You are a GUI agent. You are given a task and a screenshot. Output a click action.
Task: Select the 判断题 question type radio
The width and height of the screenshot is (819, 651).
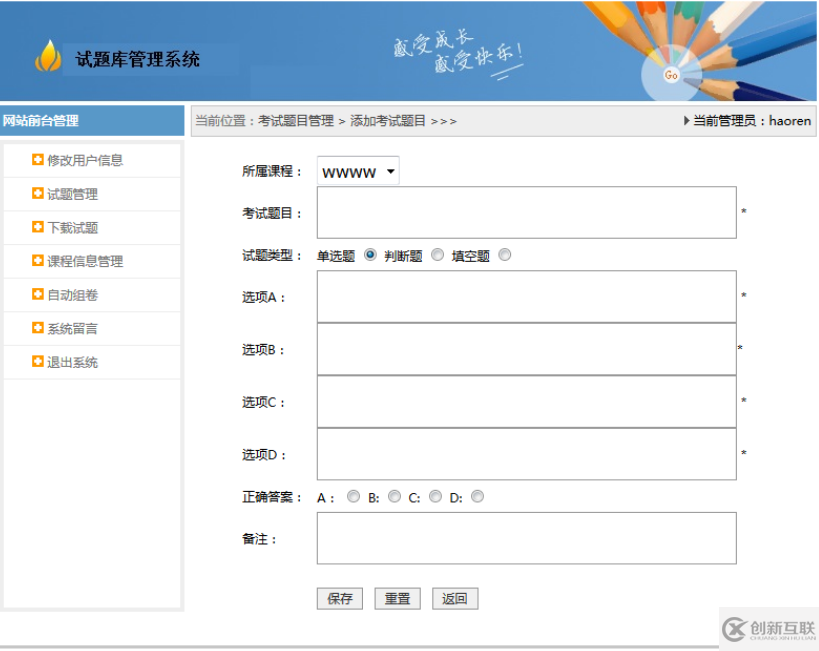point(437,255)
